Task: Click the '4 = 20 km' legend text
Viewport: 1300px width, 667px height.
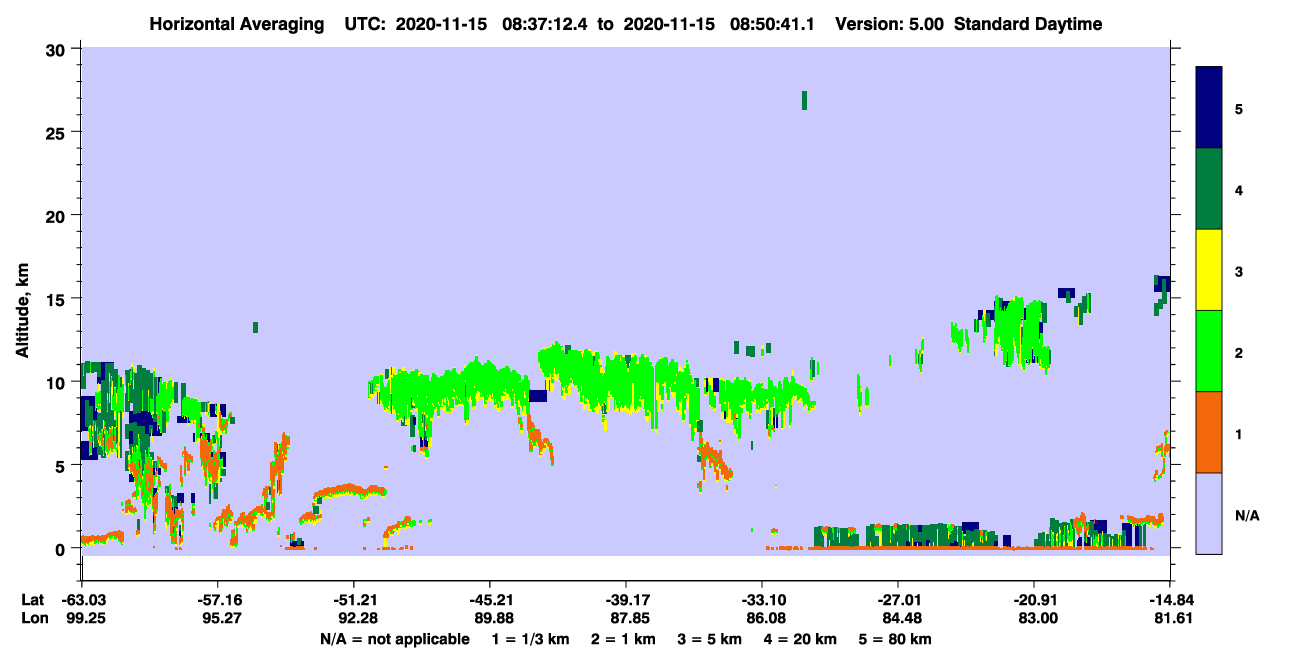Action: point(799,639)
